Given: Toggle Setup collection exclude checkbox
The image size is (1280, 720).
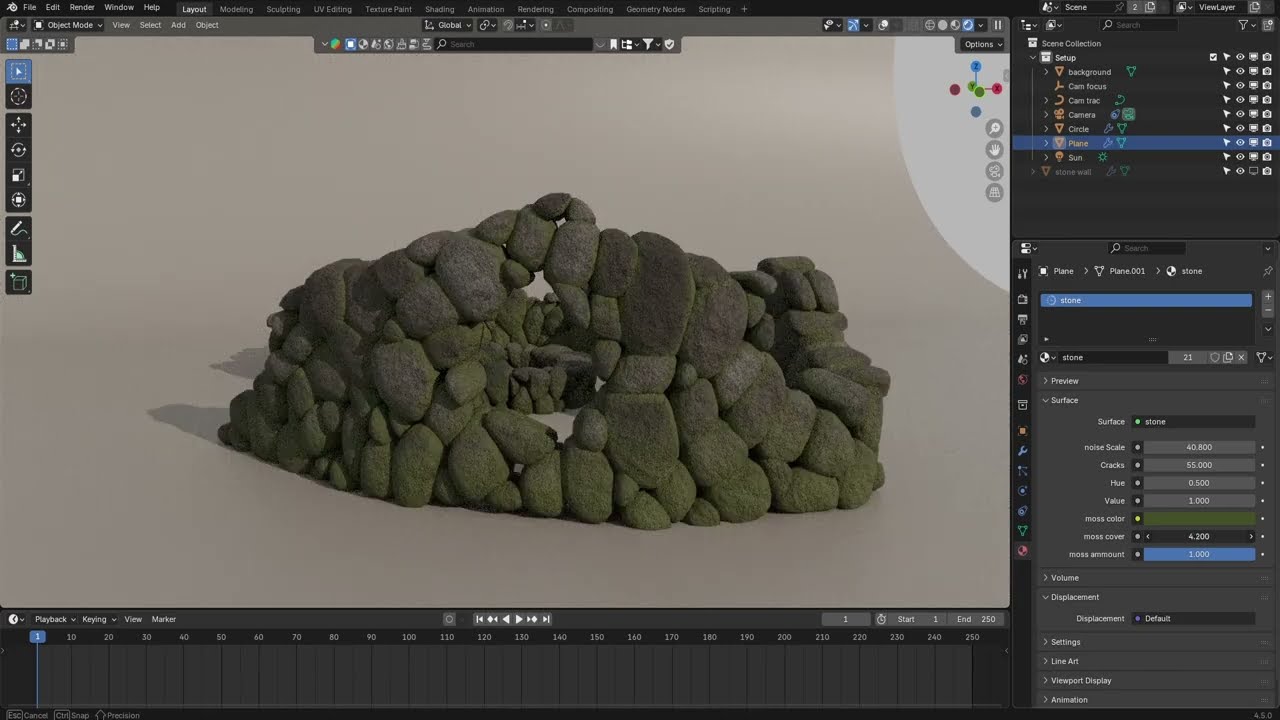Looking at the screenshot, I should tap(1213, 58).
